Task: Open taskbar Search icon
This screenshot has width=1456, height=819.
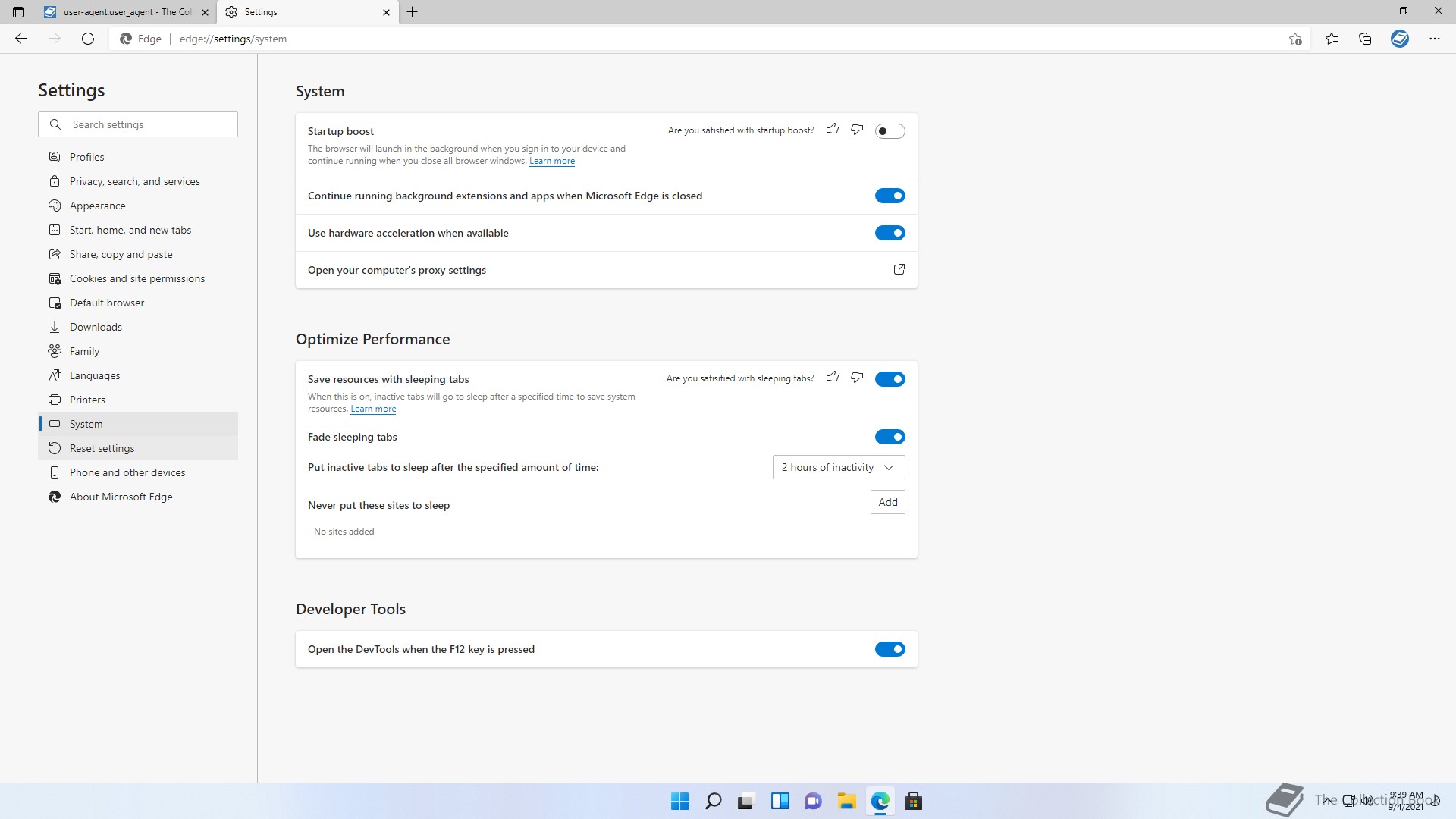Action: 714,801
